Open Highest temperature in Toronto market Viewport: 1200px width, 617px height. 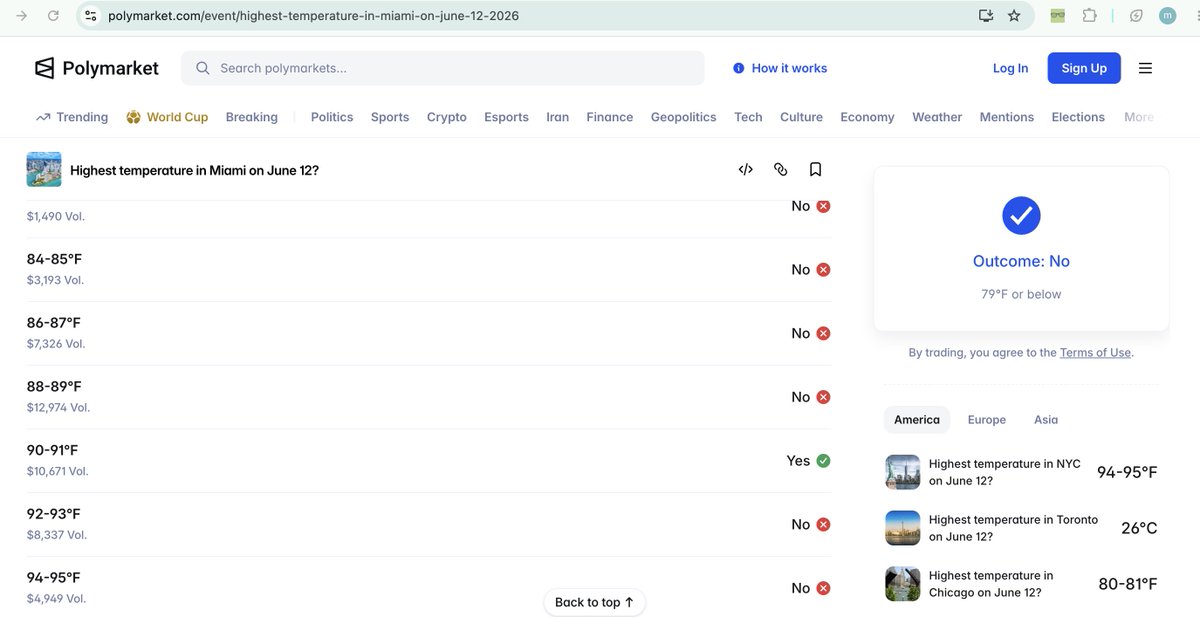[x=1013, y=528]
